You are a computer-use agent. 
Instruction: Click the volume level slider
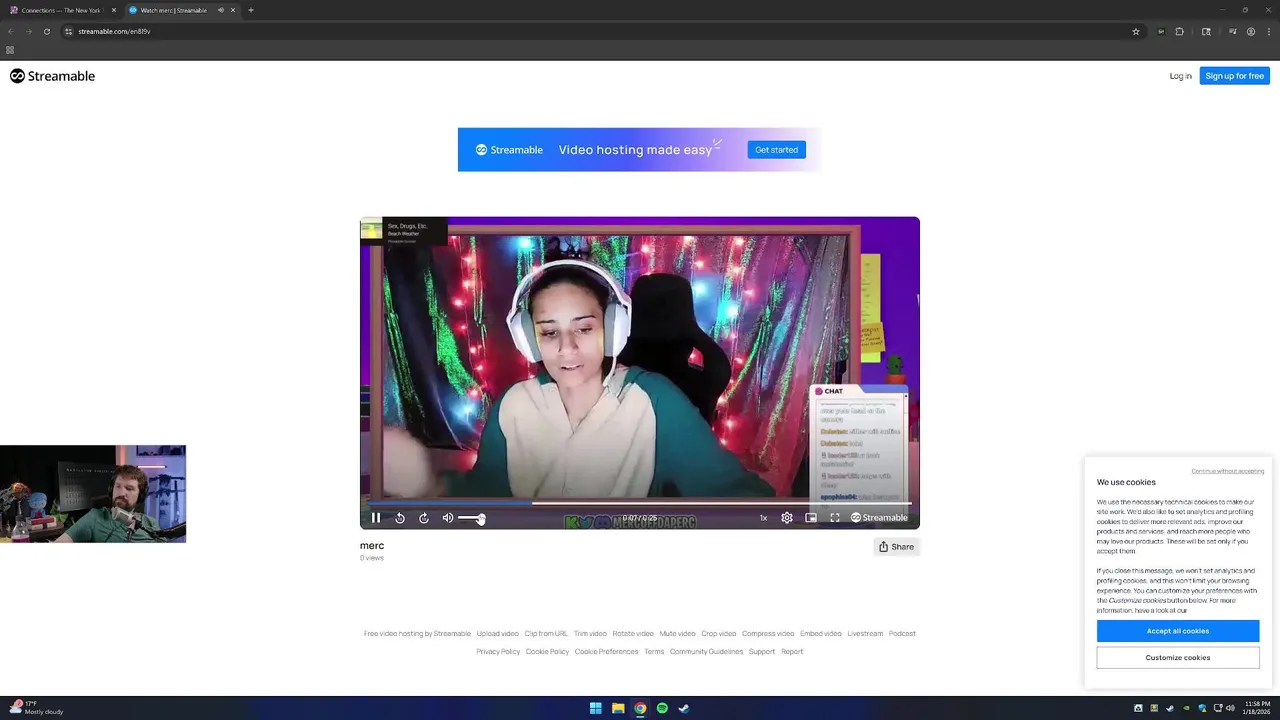pyautogui.click(x=470, y=517)
